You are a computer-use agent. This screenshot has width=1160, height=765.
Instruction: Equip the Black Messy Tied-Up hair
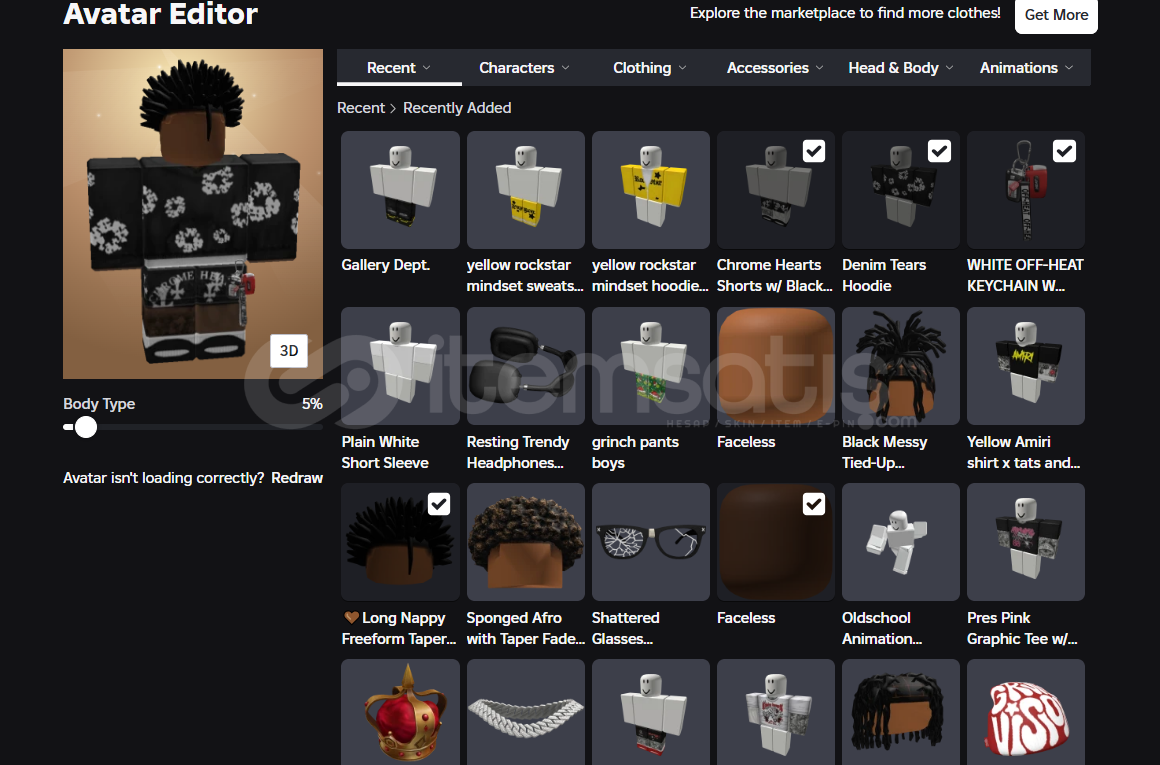(x=901, y=366)
